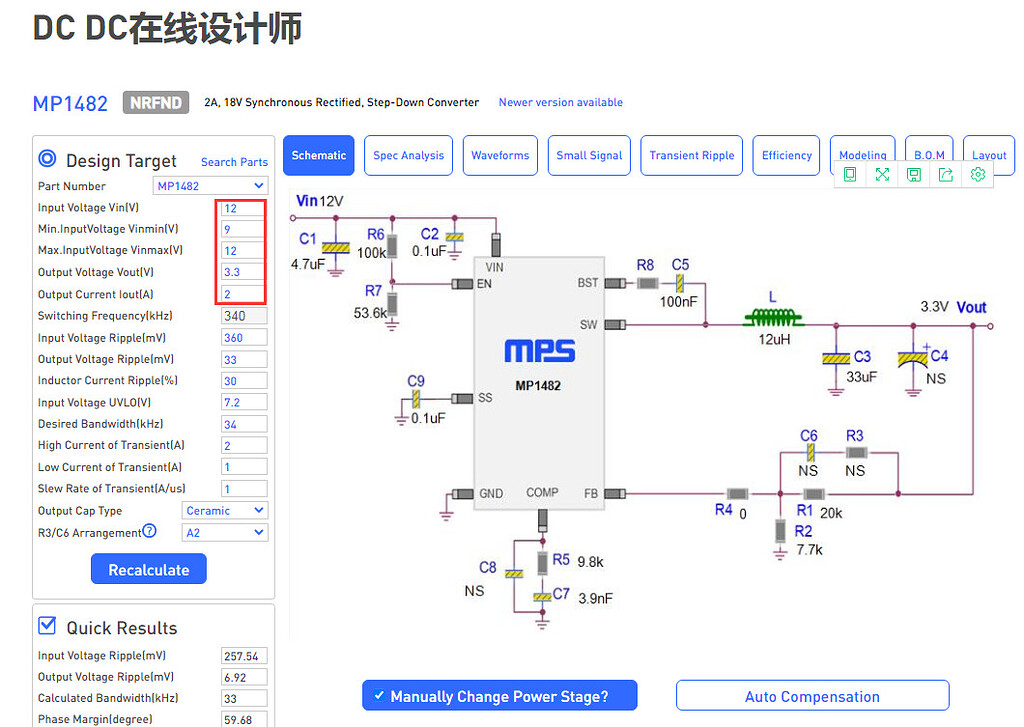Follow the Newer version available link
The image size is (1024, 727).
560,102
